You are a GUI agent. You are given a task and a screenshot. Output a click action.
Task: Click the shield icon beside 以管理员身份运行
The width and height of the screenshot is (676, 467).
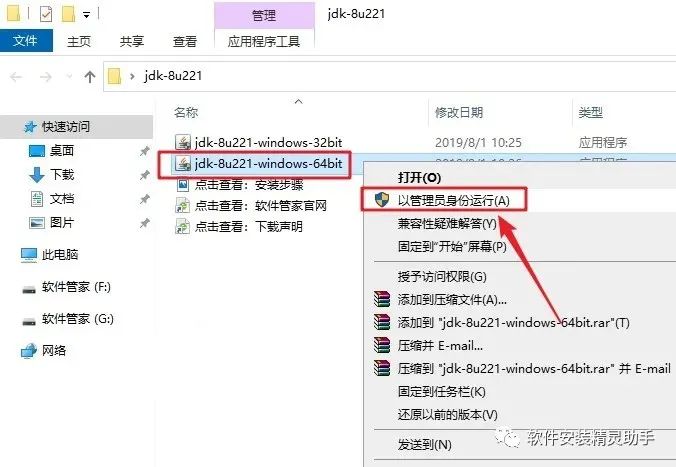(382, 200)
